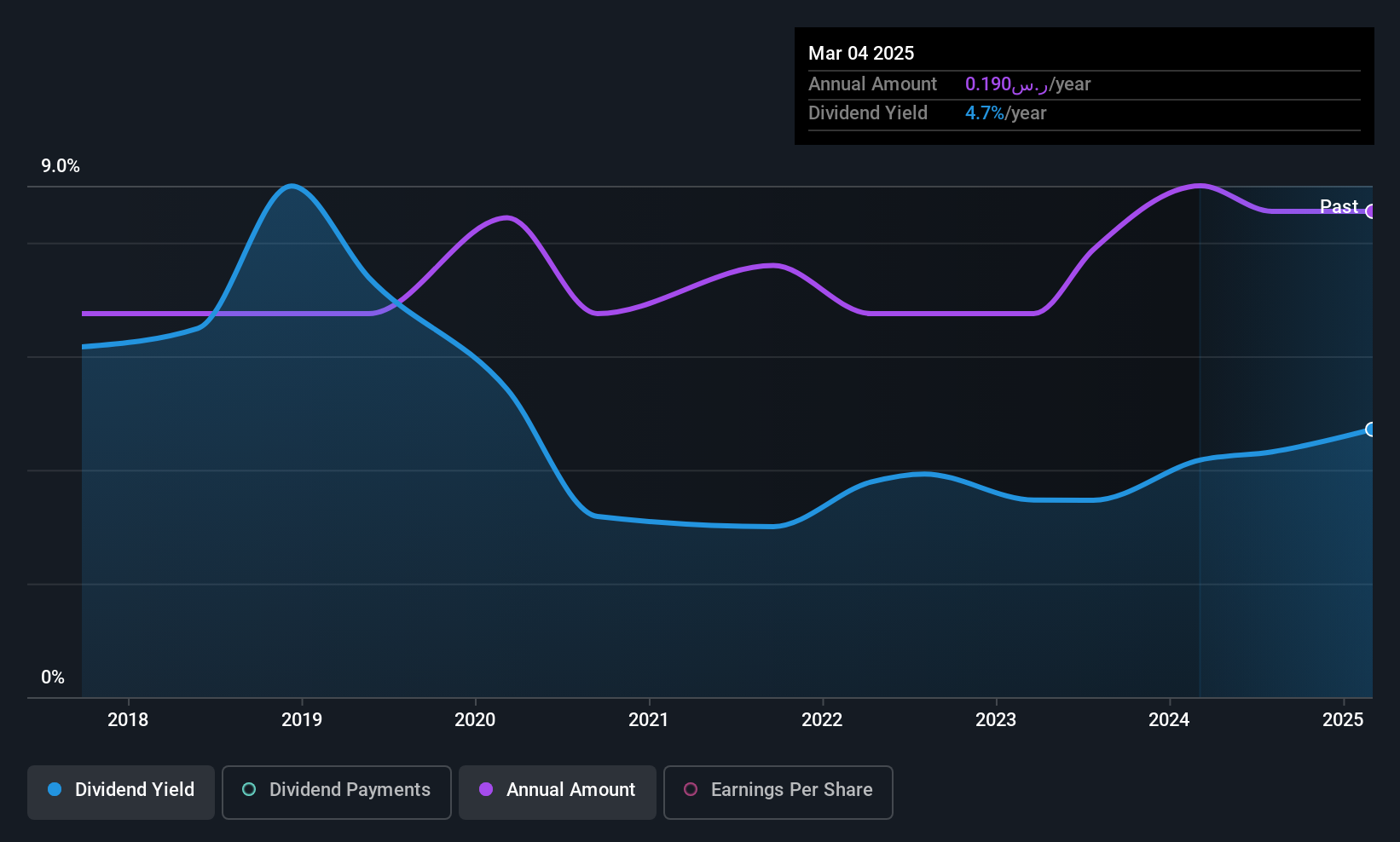Image resolution: width=1400 pixels, height=842 pixels.
Task: Click the 2025 x-axis label
Action: pos(1343,720)
